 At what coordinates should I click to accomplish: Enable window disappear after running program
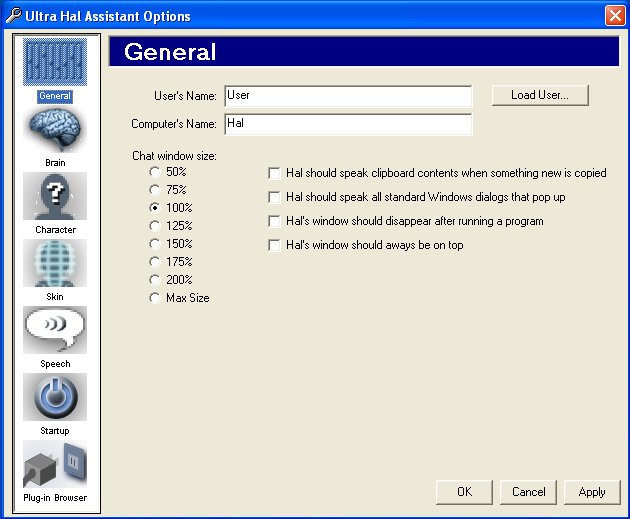point(274,221)
